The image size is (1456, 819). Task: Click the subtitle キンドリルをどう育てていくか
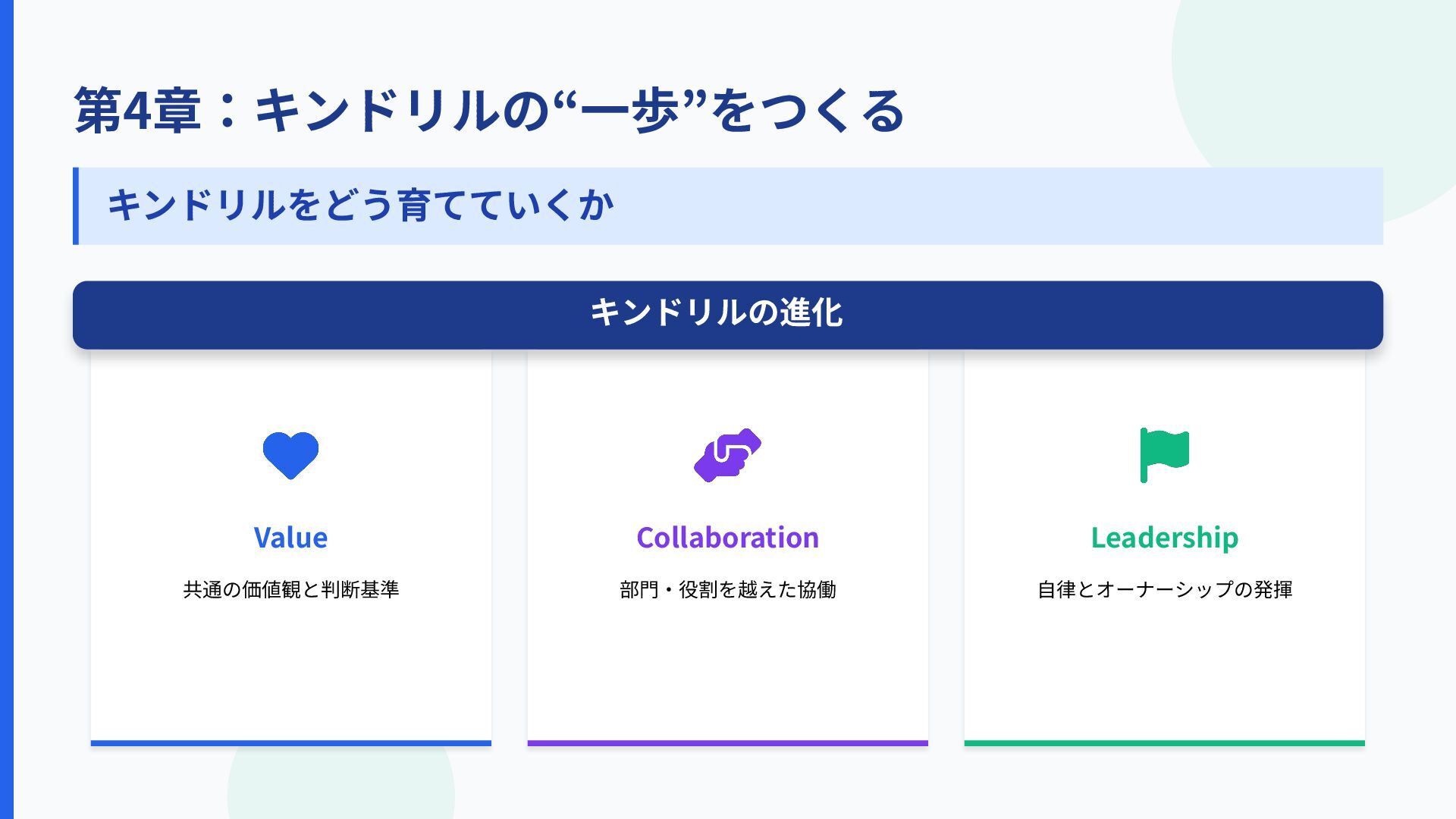point(360,206)
